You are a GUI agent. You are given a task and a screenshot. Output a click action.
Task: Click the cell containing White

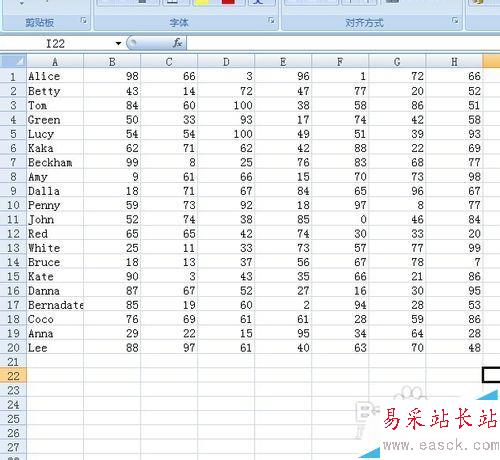55,248
